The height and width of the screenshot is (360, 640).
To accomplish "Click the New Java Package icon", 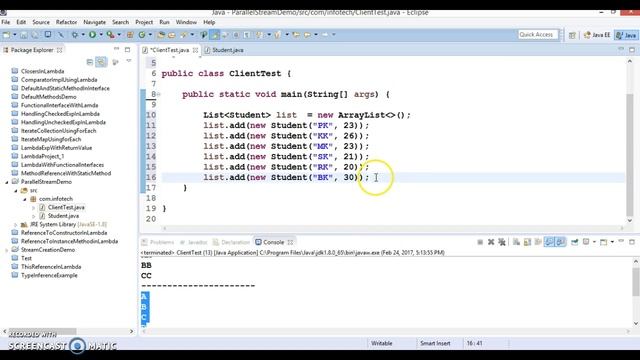I will point(130,35).
